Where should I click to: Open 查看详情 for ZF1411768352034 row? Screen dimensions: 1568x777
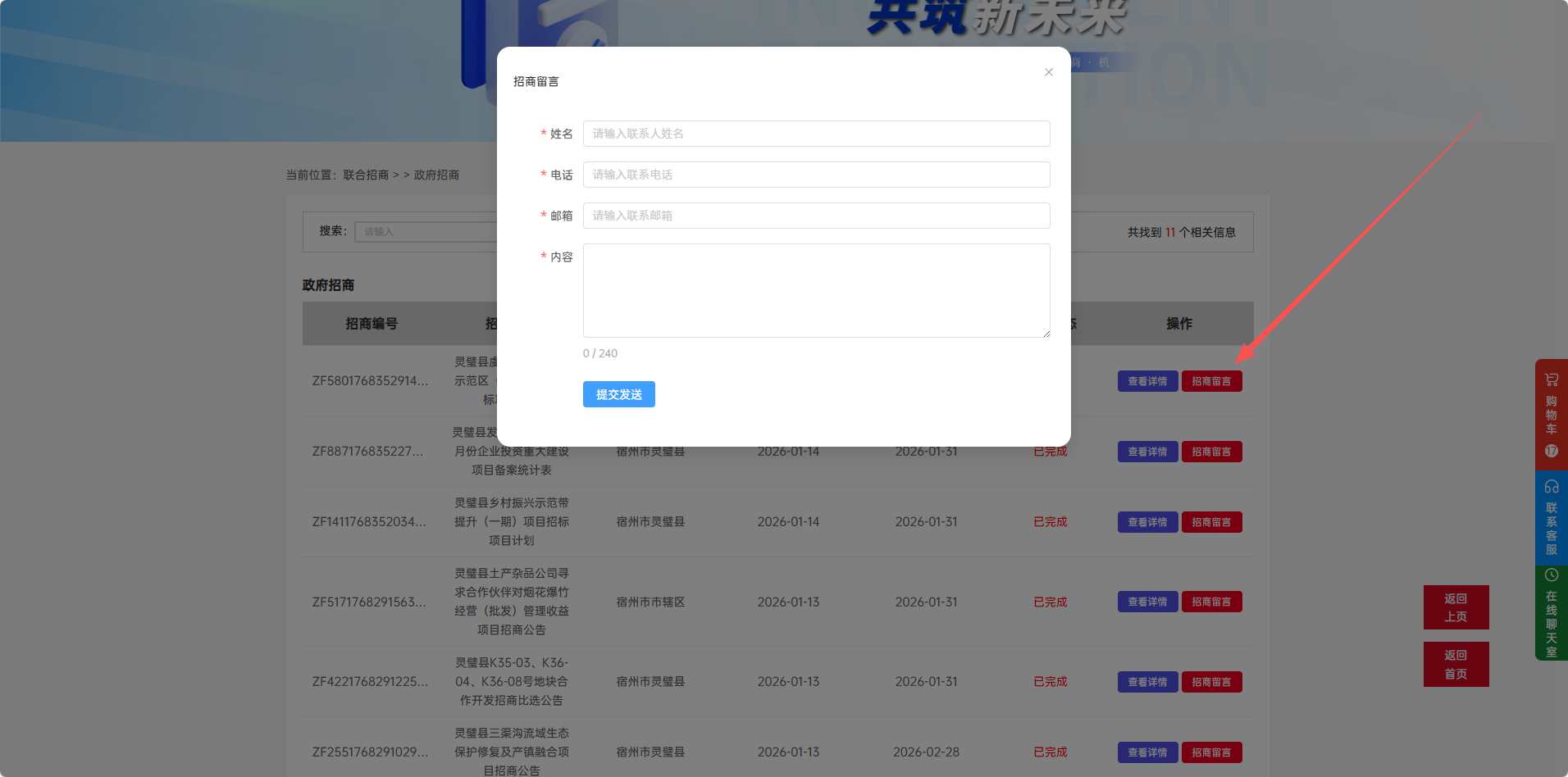pyautogui.click(x=1147, y=522)
